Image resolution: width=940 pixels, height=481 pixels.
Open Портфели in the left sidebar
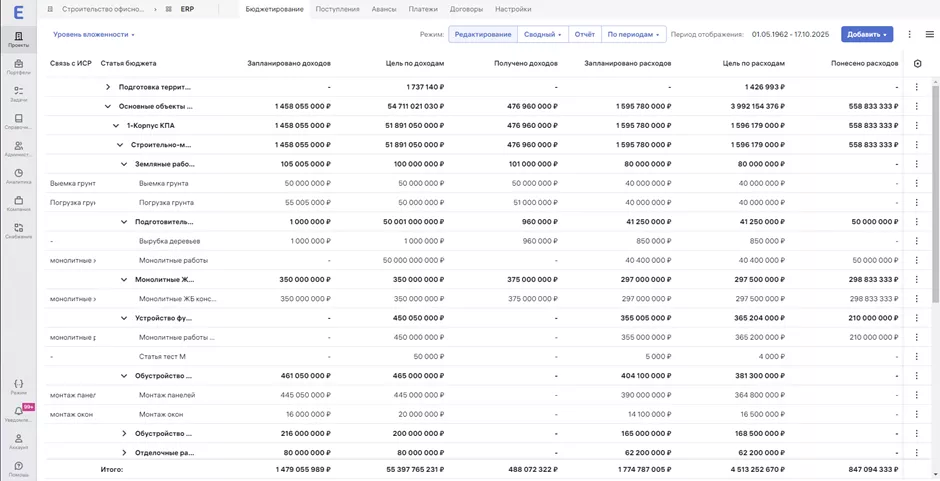18,66
